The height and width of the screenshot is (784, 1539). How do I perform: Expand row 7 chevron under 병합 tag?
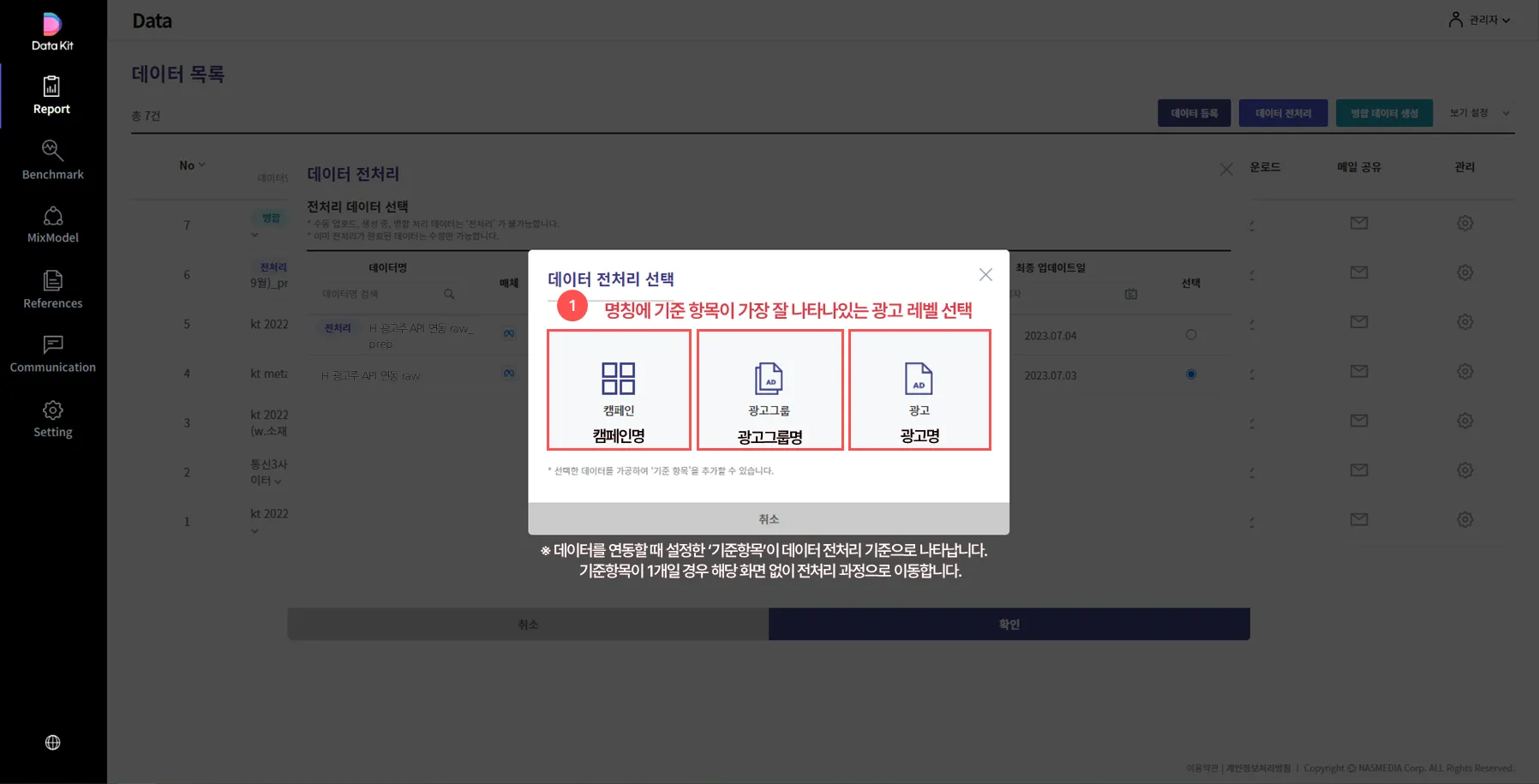tap(255, 235)
